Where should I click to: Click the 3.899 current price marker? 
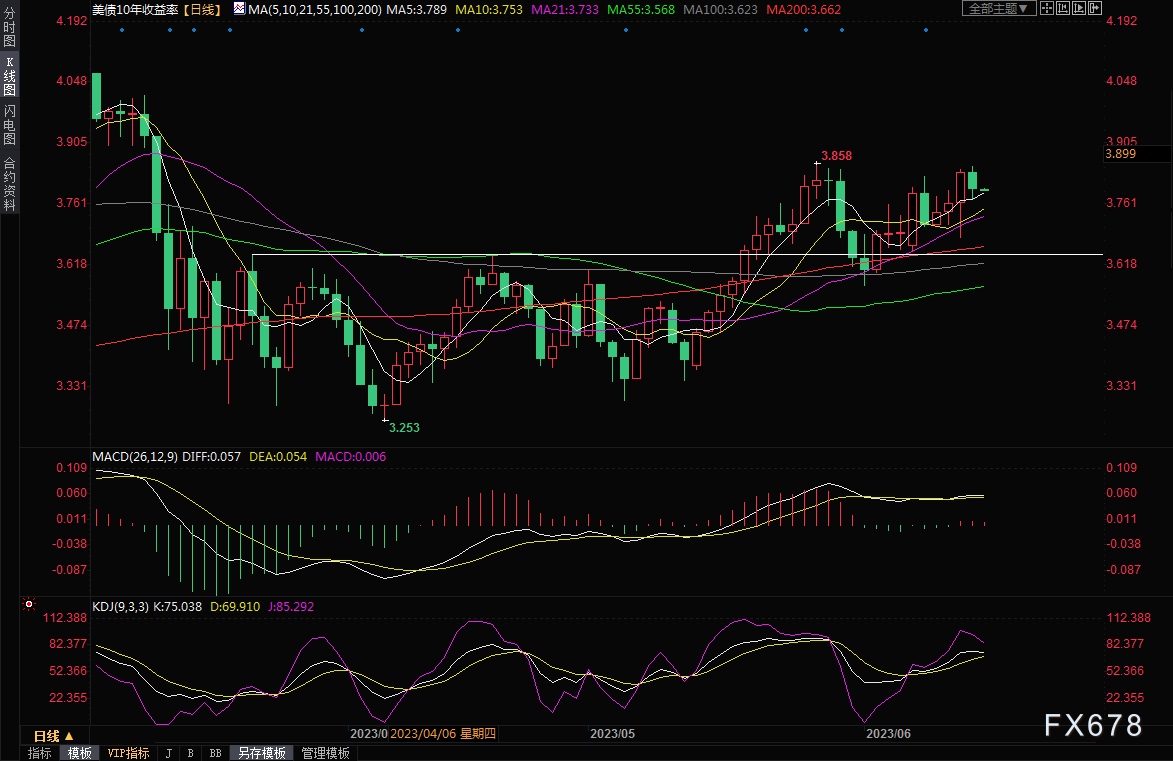click(x=1120, y=154)
